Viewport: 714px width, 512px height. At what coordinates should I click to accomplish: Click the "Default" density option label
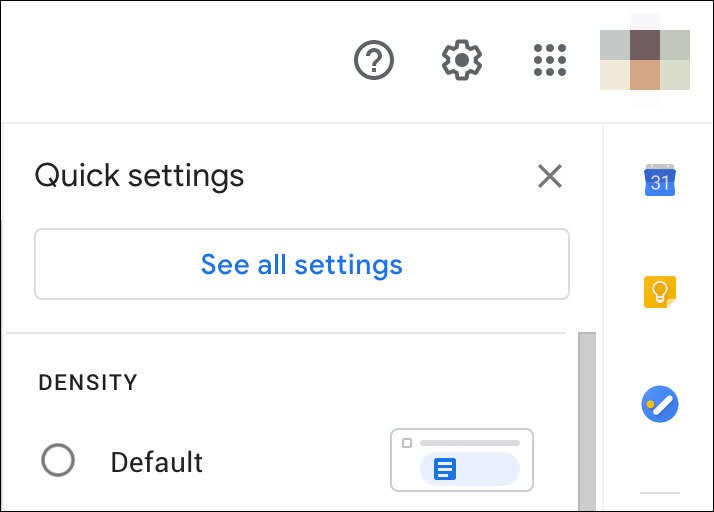[x=157, y=462]
